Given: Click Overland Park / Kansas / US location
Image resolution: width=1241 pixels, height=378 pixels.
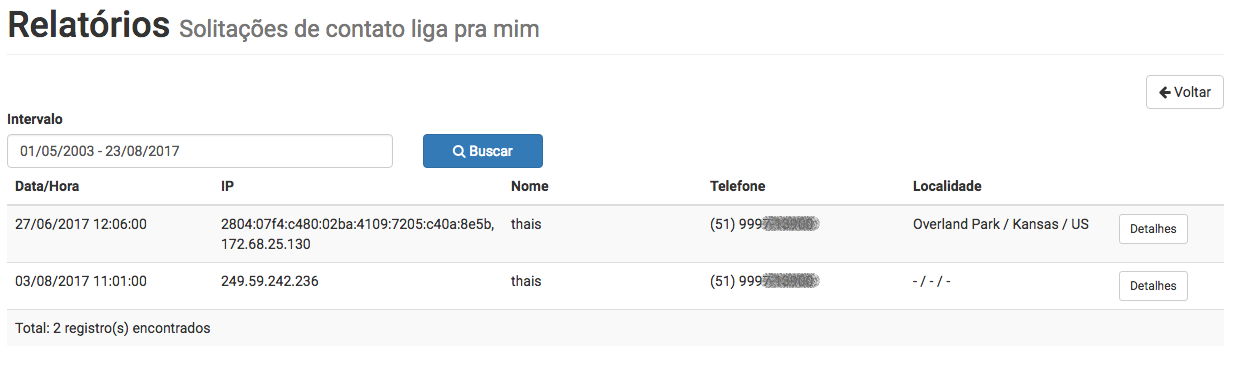Looking at the screenshot, I should click(x=1001, y=224).
